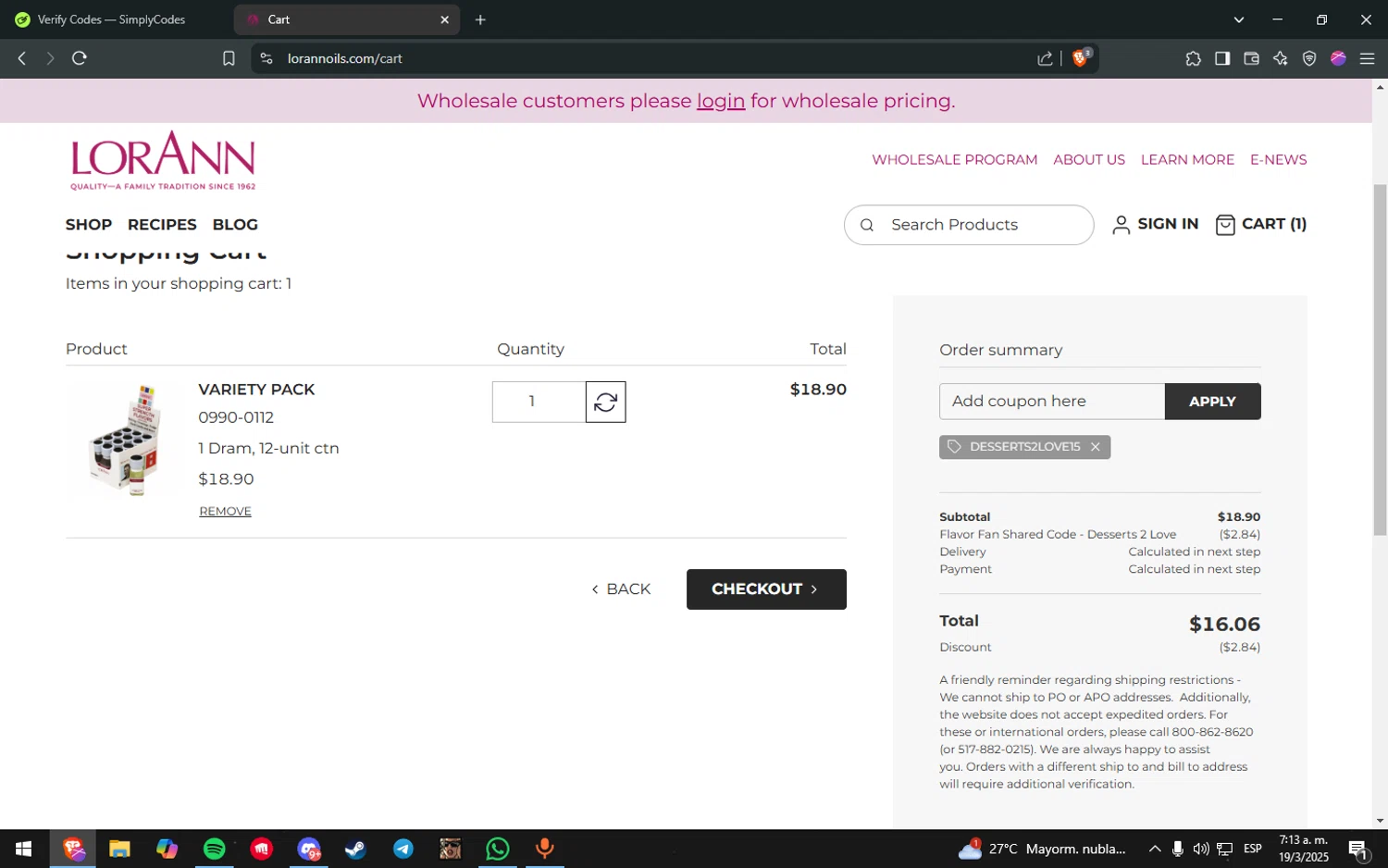Open WhatsApp from taskbar
Viewport: 1388px width, 868px height.
(x=498, y=849)
